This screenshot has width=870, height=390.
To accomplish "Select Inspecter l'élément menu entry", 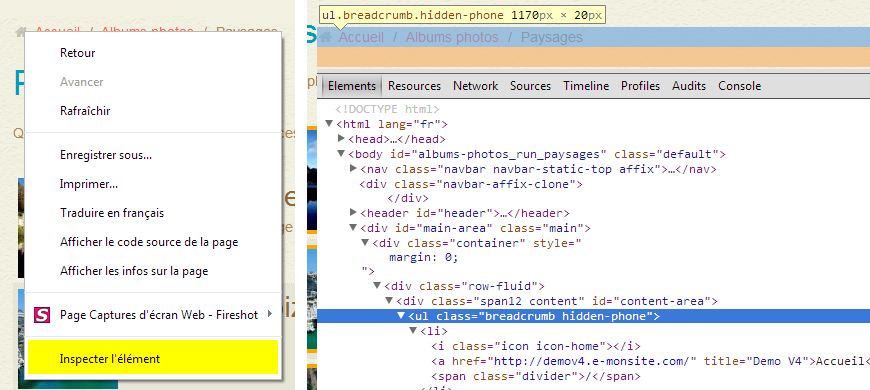I will tap(153, 358).
